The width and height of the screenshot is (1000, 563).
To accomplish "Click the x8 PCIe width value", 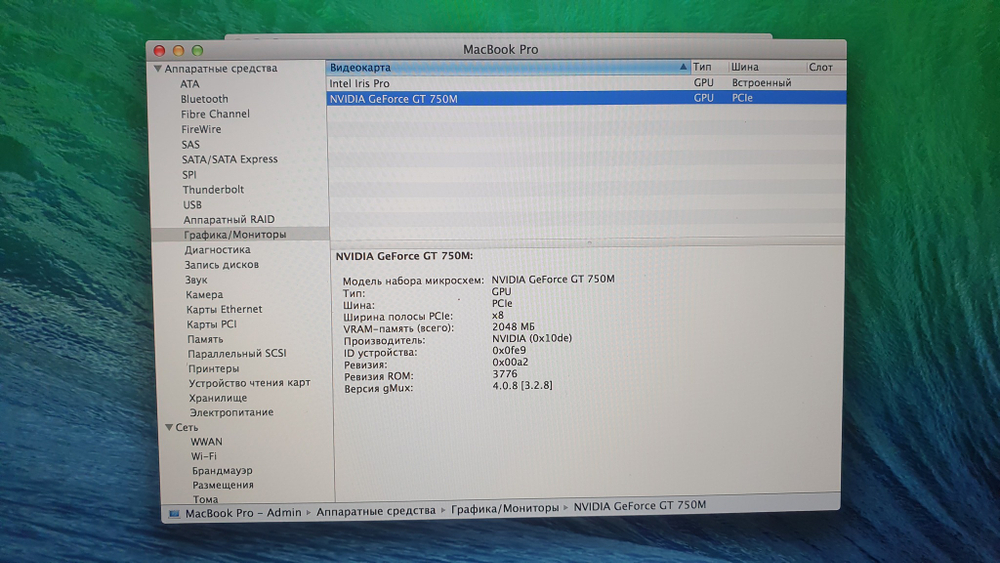I will pyautogui.click(x=498, y=315).
